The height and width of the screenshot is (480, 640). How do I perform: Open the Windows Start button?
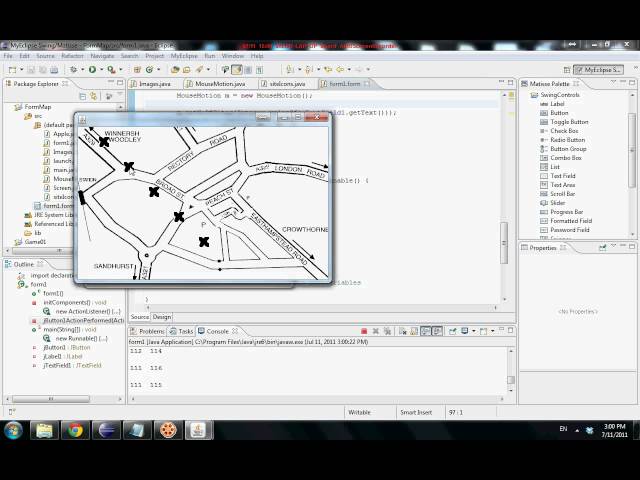(x=13, y=430)
